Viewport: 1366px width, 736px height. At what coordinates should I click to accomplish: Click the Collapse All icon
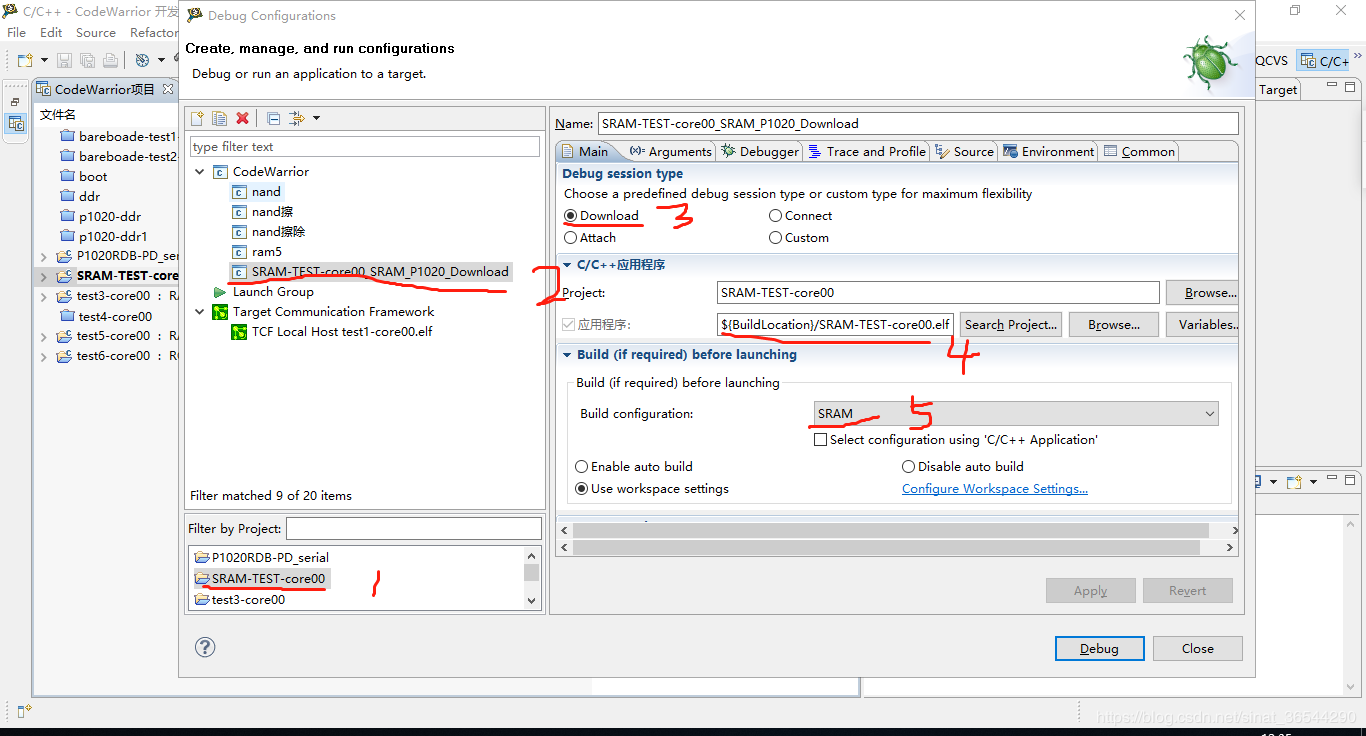pyautogui.click(x=273, y=118)
